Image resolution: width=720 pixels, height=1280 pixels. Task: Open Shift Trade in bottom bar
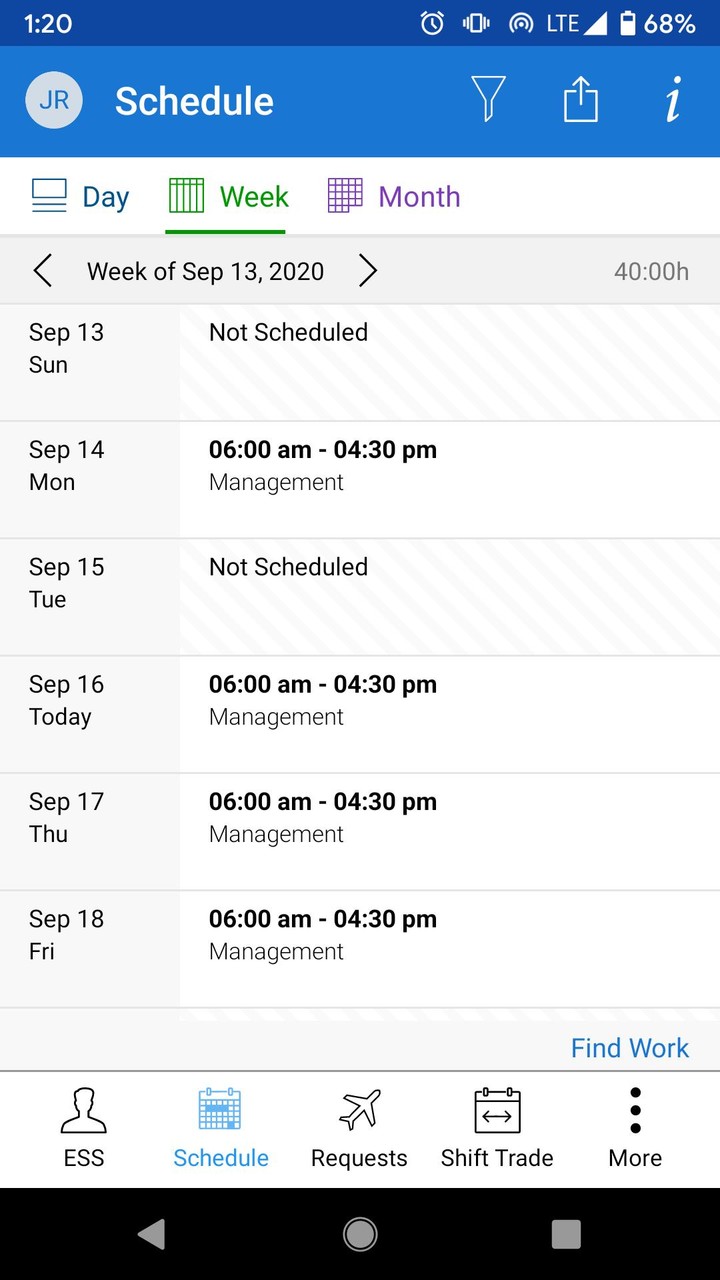[497, 1128]
